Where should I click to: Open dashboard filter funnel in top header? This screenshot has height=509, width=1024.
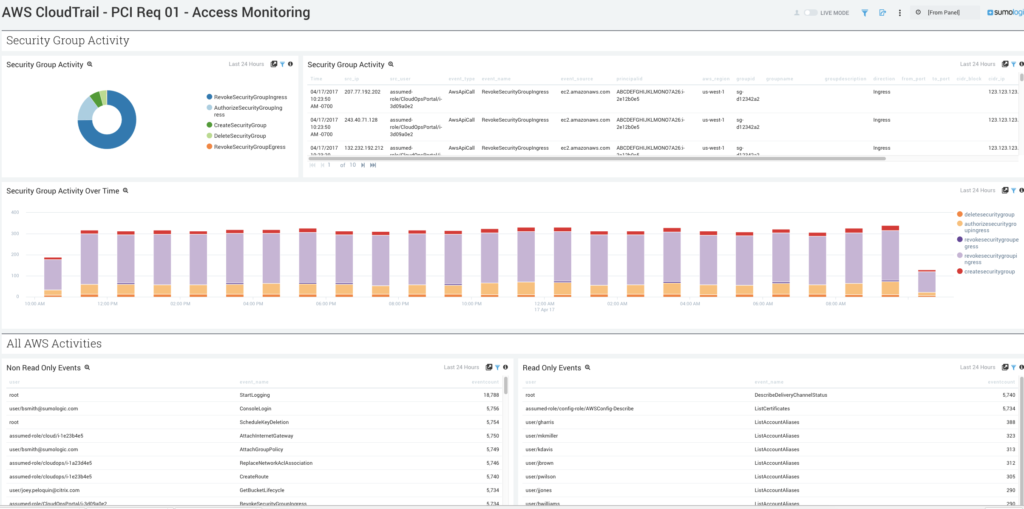click(x=865, y=12)
